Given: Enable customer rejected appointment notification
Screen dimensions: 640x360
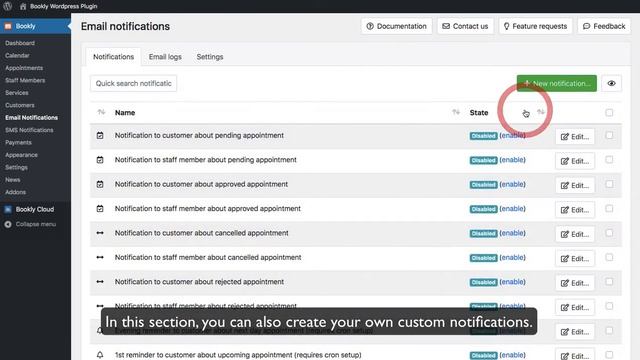Looking at the screenshot, I should click(512, 282).
